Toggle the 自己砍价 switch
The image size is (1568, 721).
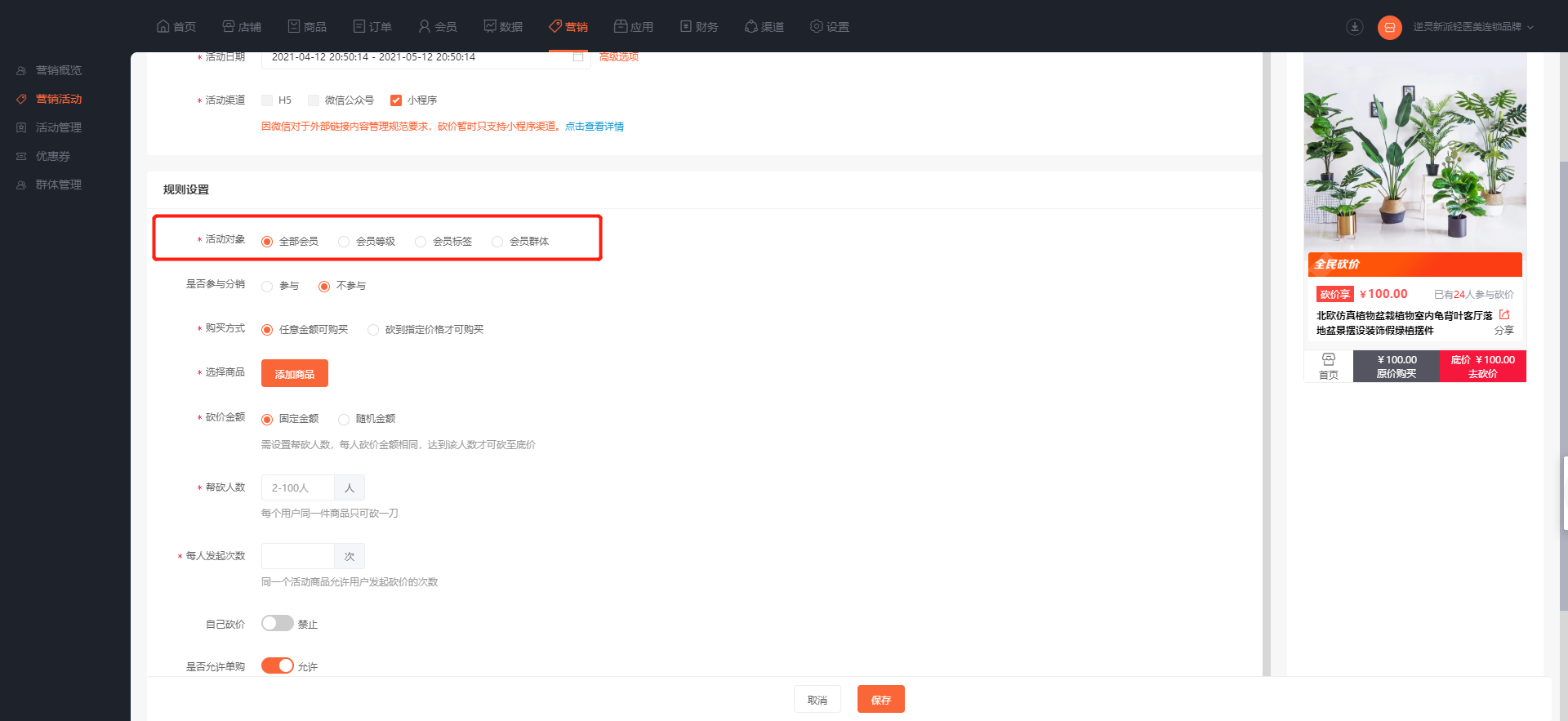pos(278,623)
